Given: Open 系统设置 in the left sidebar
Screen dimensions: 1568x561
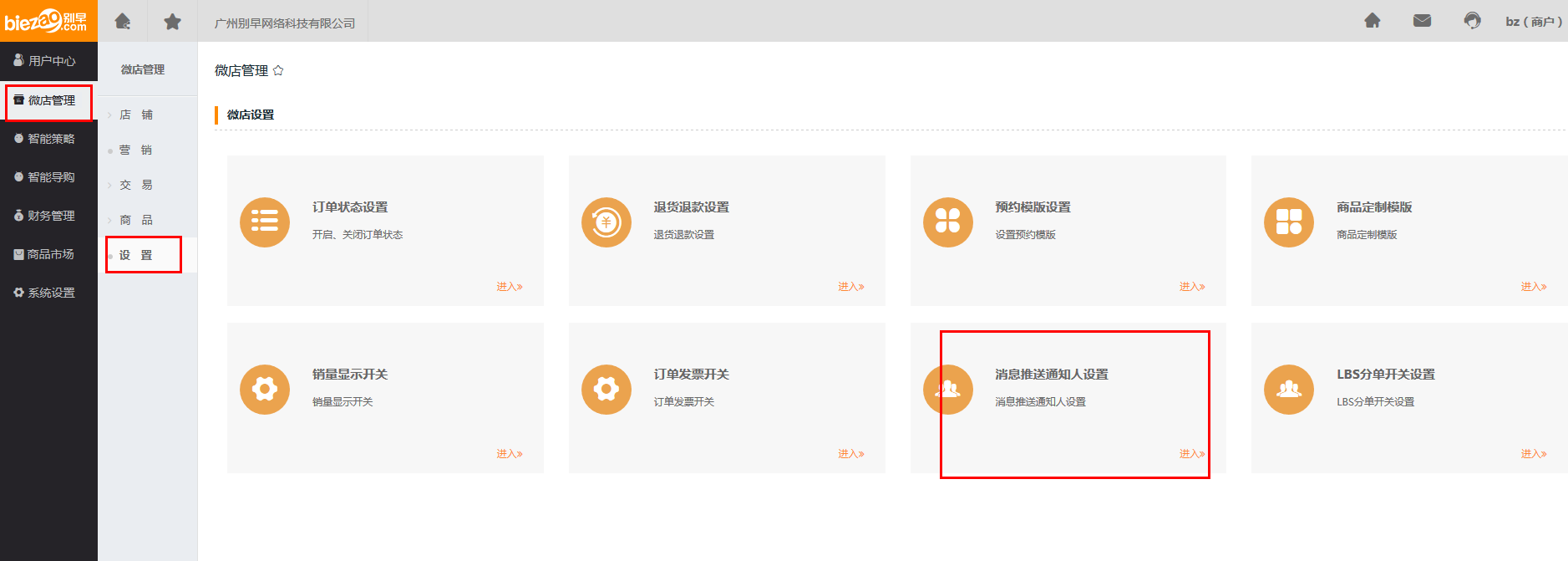Looking at the screenshot, I should pyautogui.click(x=50, y=293).
